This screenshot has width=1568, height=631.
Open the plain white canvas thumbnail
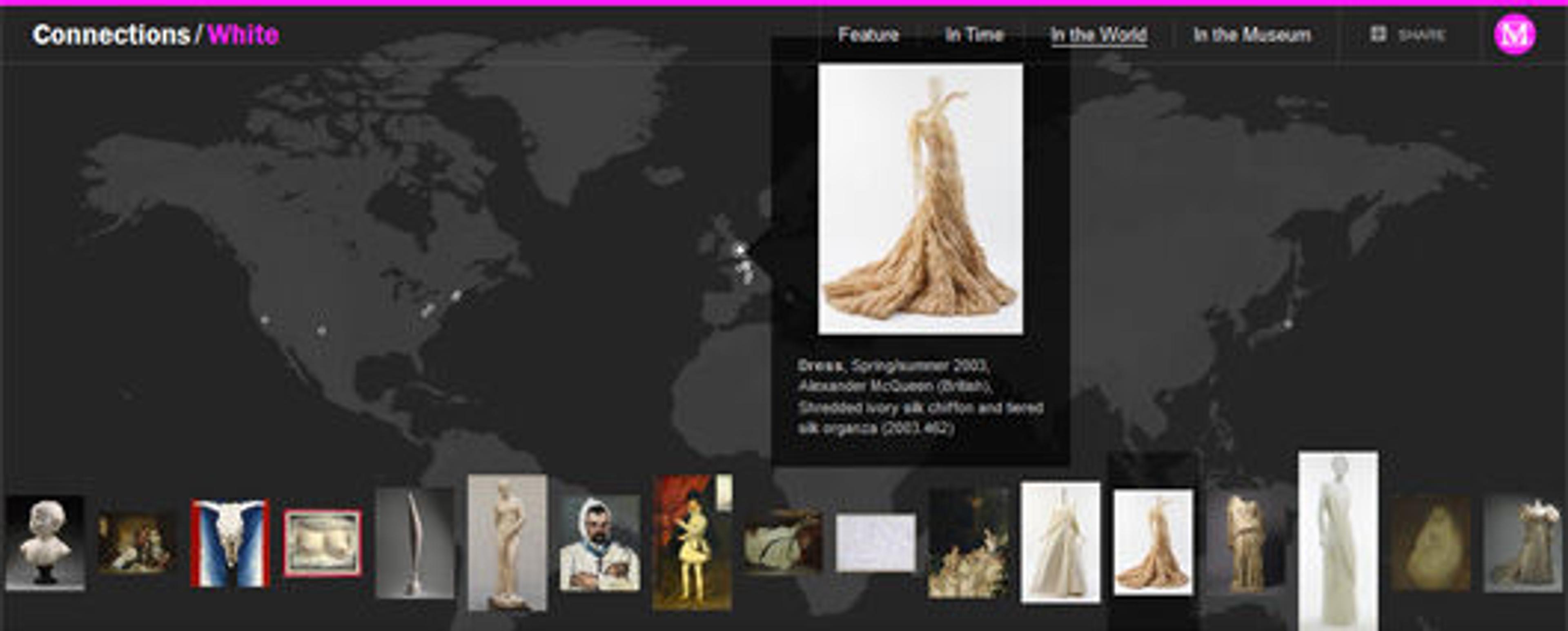tap(875, 543)
